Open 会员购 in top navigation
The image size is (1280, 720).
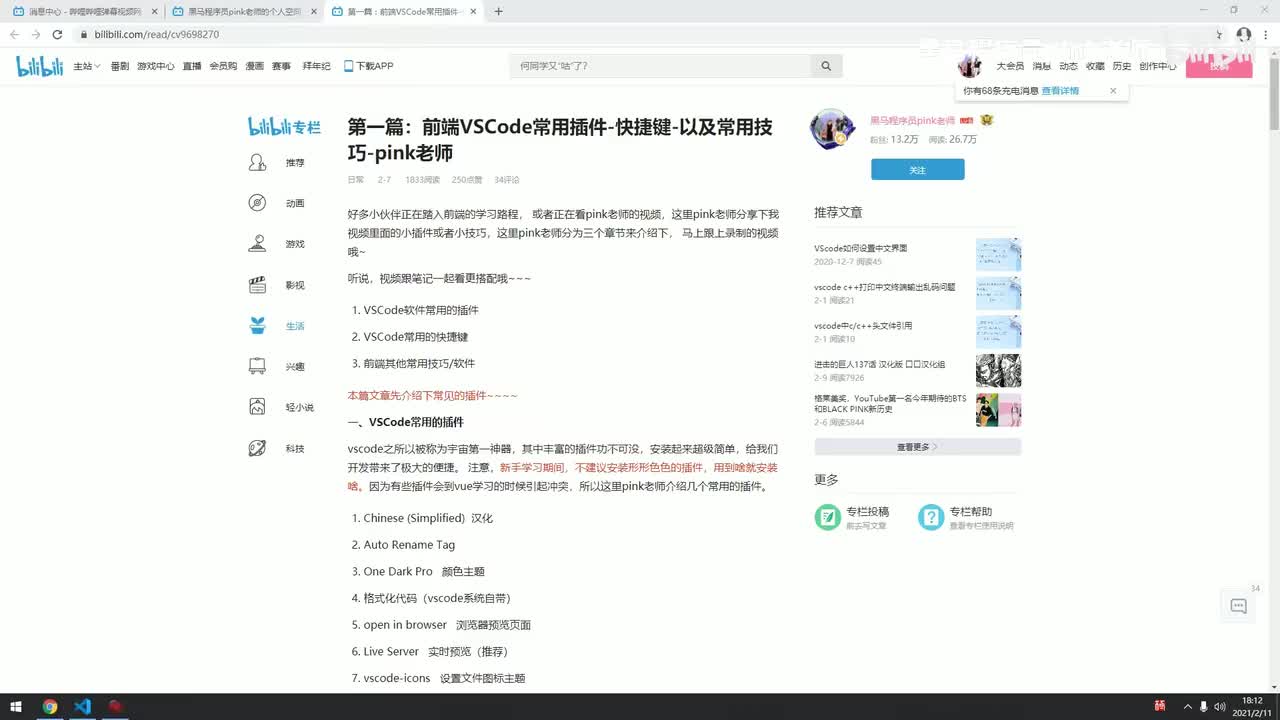pos(223,66)
